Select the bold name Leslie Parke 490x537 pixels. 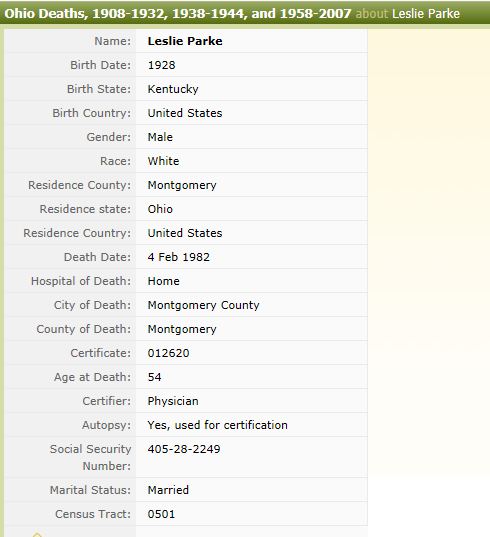tap(185, 41)
